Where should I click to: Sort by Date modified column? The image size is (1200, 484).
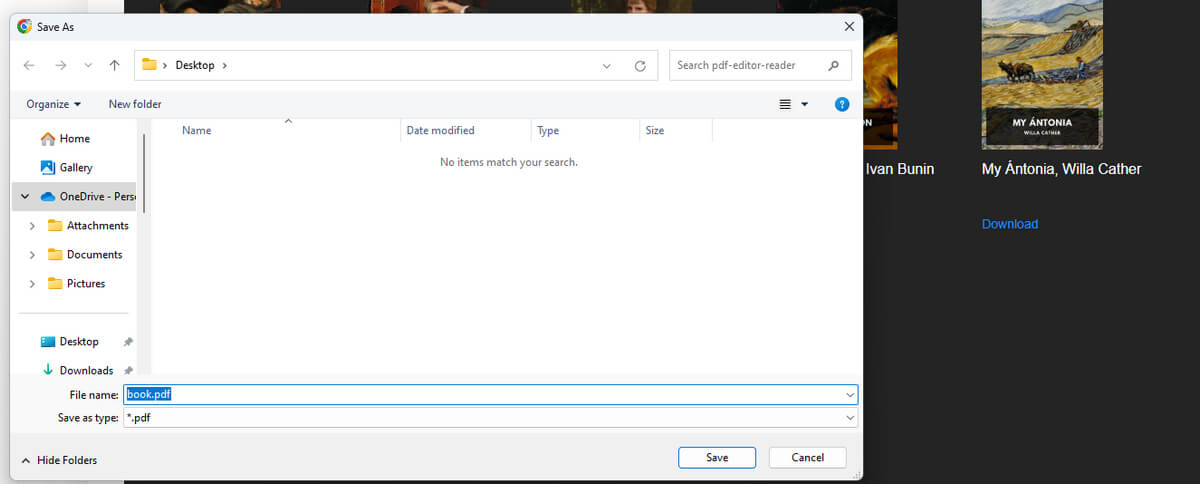pos(440,131)
